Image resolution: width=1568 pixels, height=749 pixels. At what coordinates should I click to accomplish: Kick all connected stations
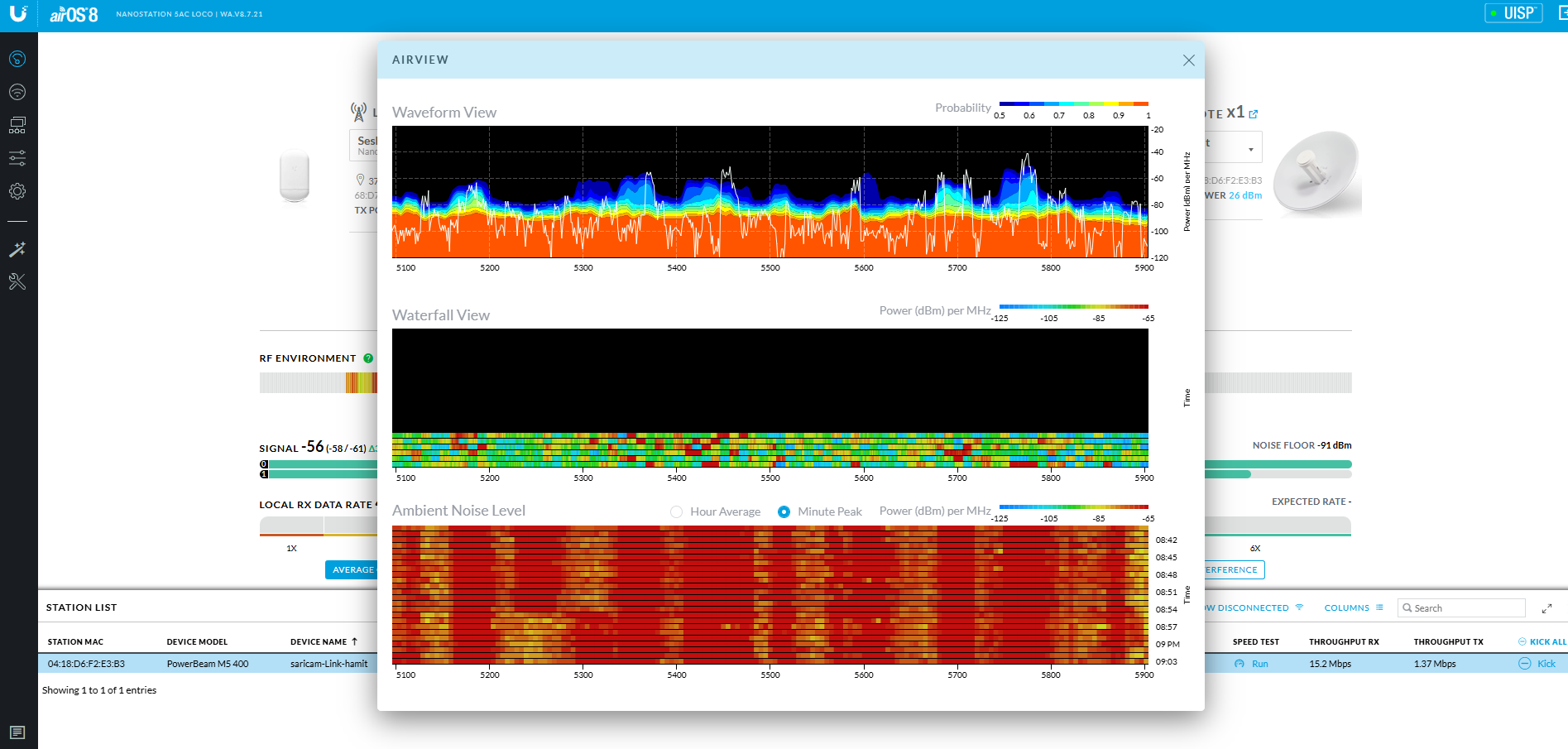pyautogui.click(x=1542, y=642)
